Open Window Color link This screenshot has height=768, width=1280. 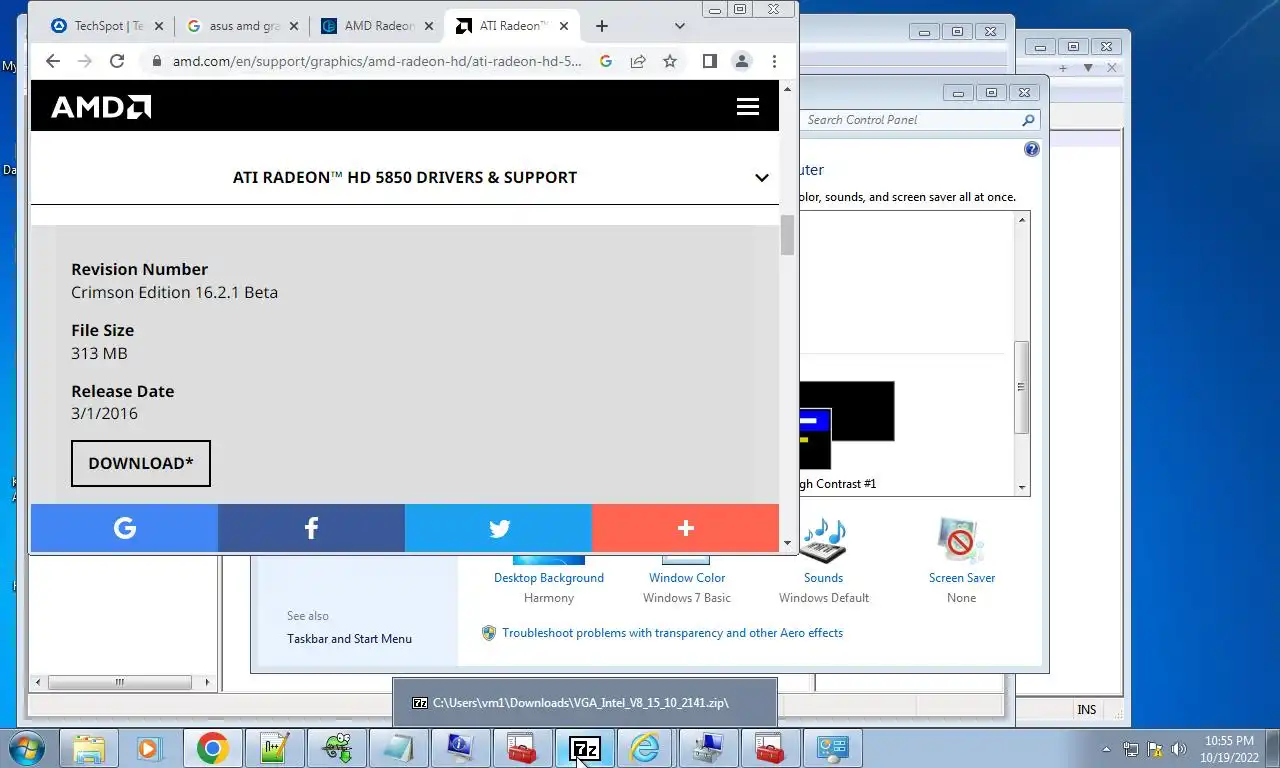pyautogui.click(x=687, y=578)
